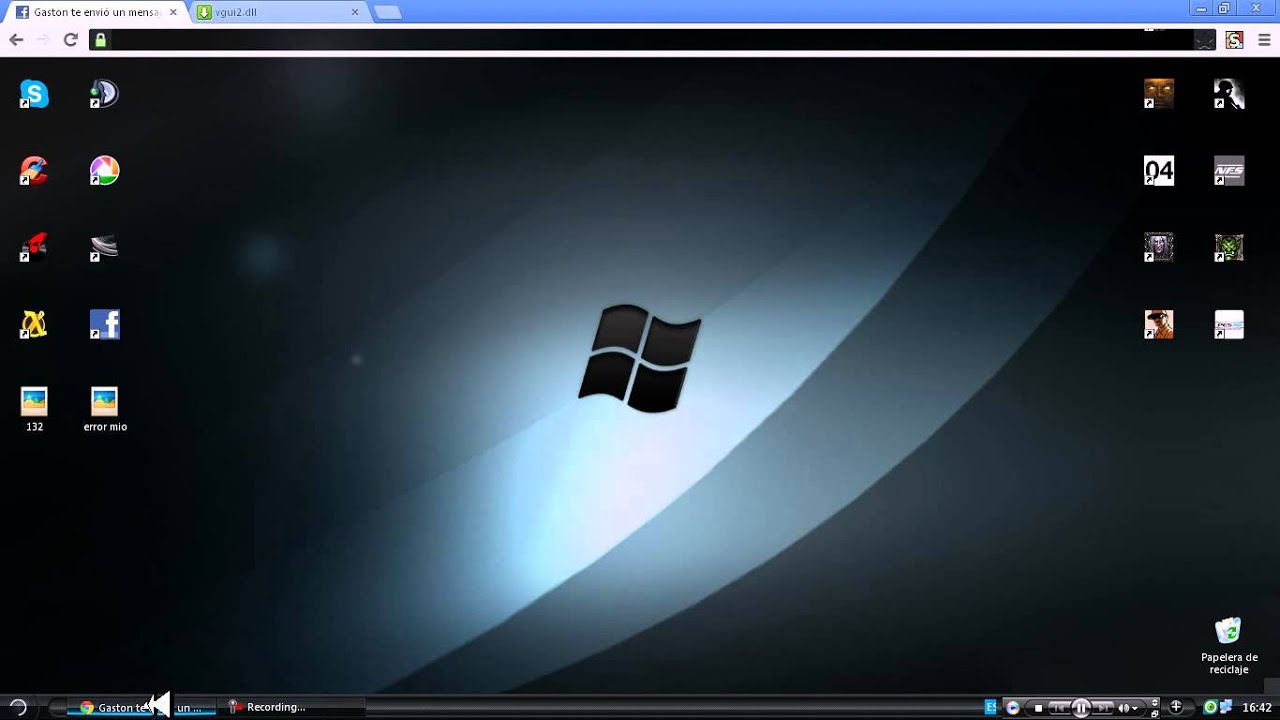
Task: Launch the PES game shortcut
Action: [x=1229, y=324]
